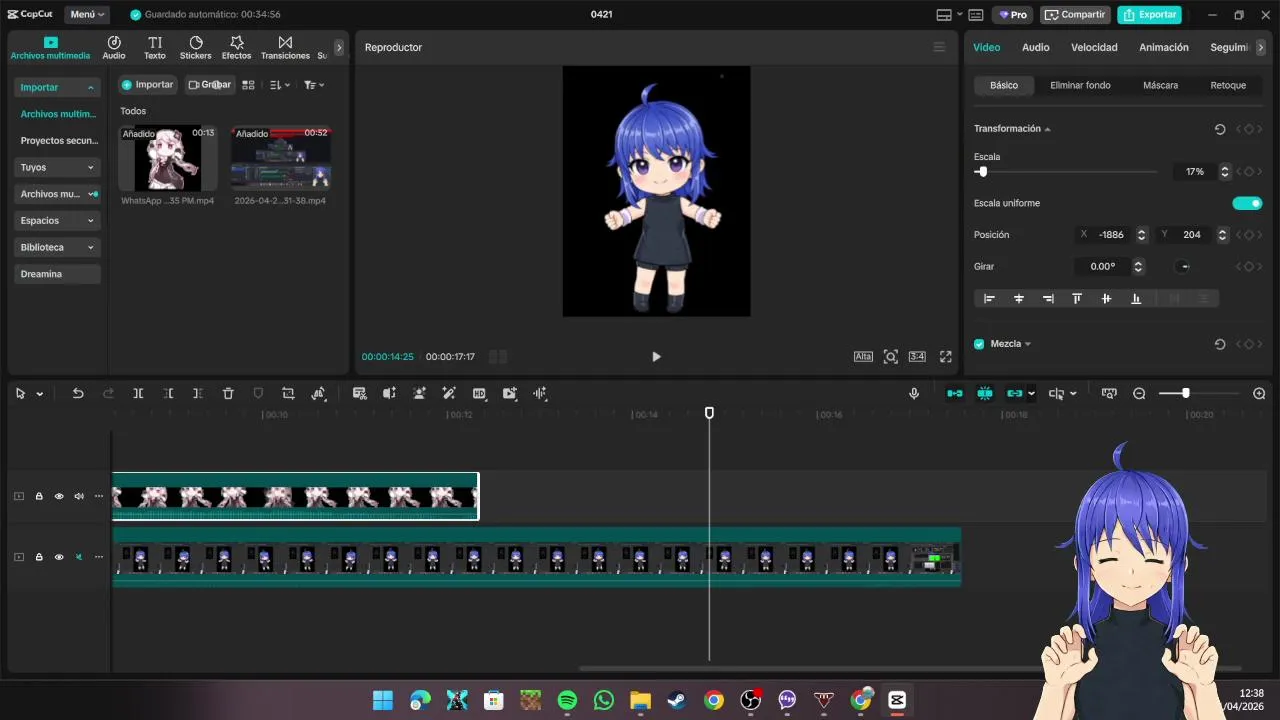The width and height of the screenshot is (1280, 720).
Task: Open the Animación tab
Action: click(x=1164, y=47)
